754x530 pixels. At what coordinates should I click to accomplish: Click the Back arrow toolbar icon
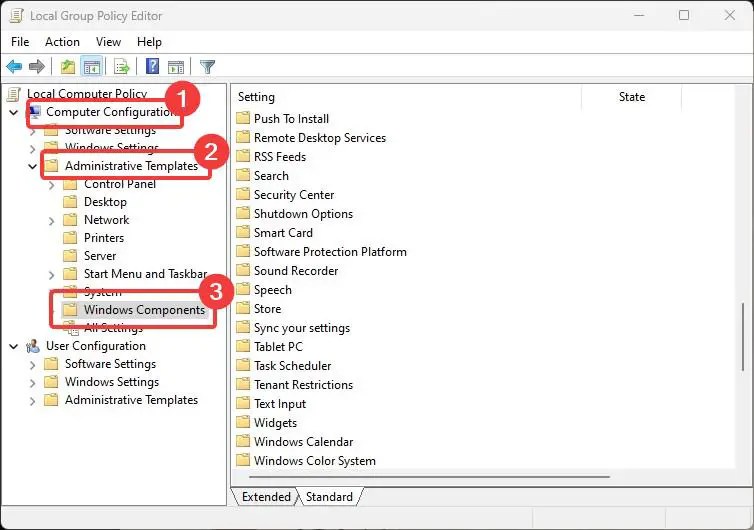pos(14,66)
